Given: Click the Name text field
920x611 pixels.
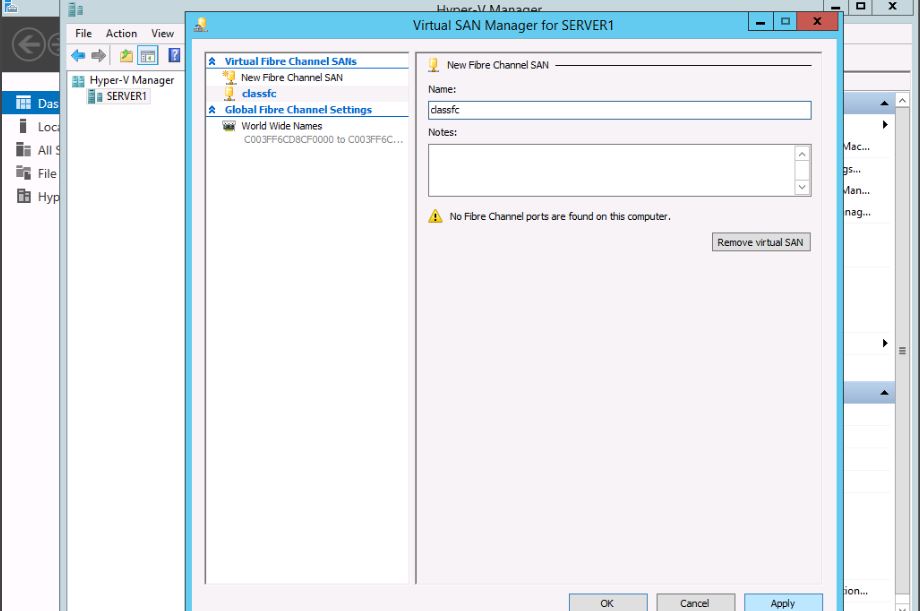Looking at the screenshot, I should [618, 111].
